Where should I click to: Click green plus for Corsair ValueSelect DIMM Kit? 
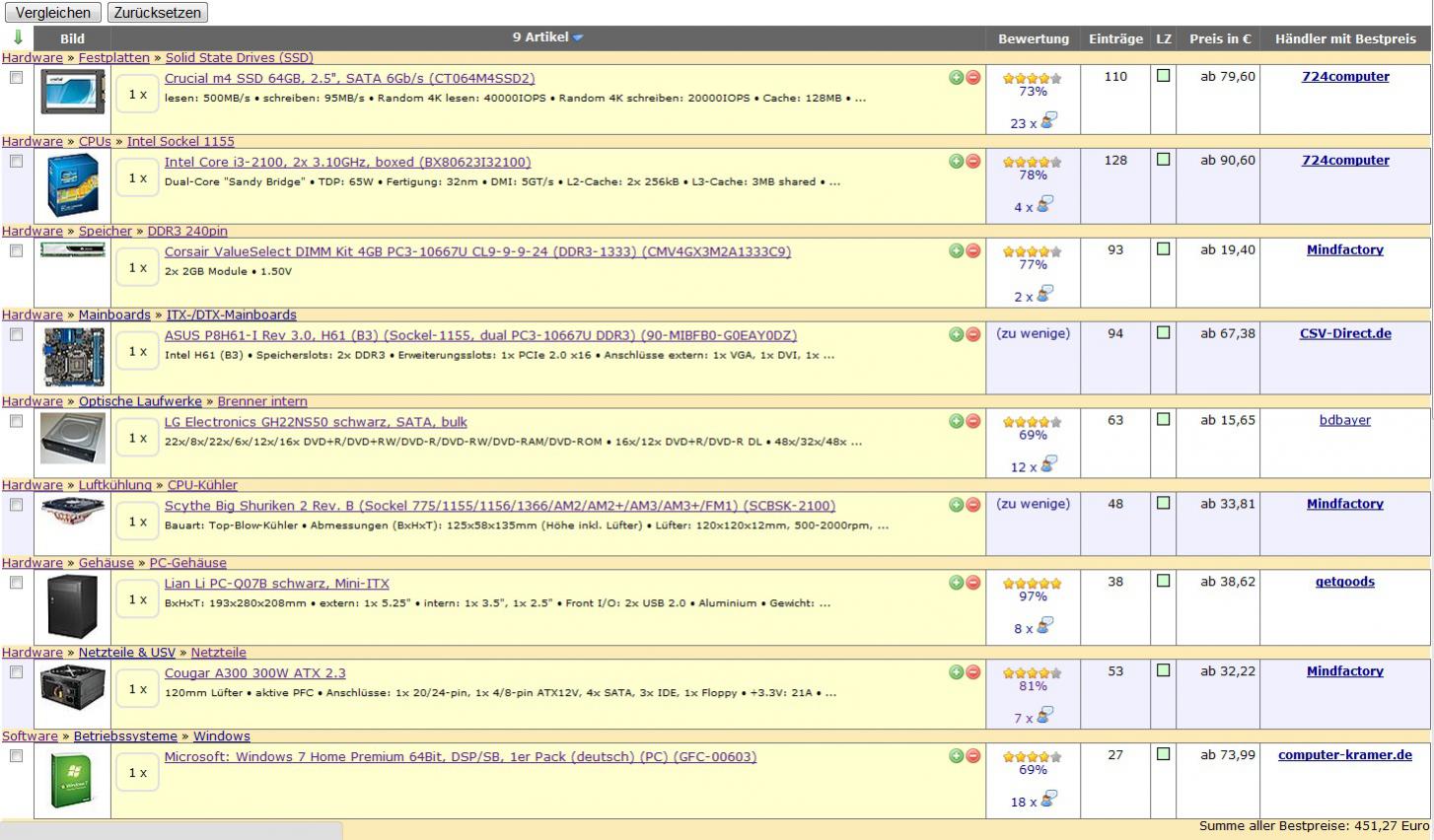[956, 251]
